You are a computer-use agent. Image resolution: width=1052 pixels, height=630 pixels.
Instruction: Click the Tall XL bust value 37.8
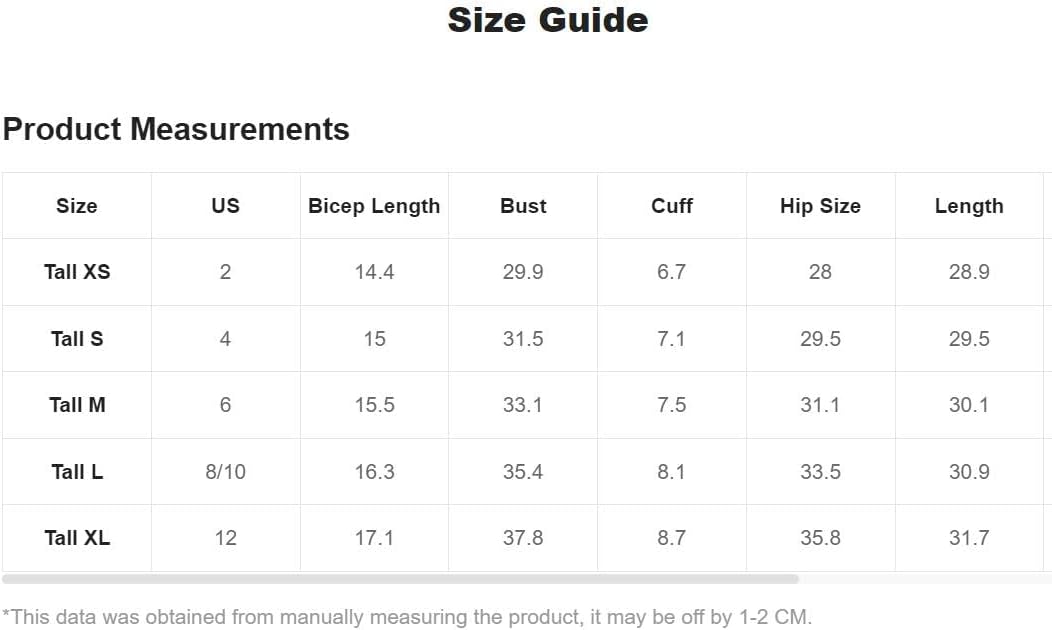[x=523, y=538]
